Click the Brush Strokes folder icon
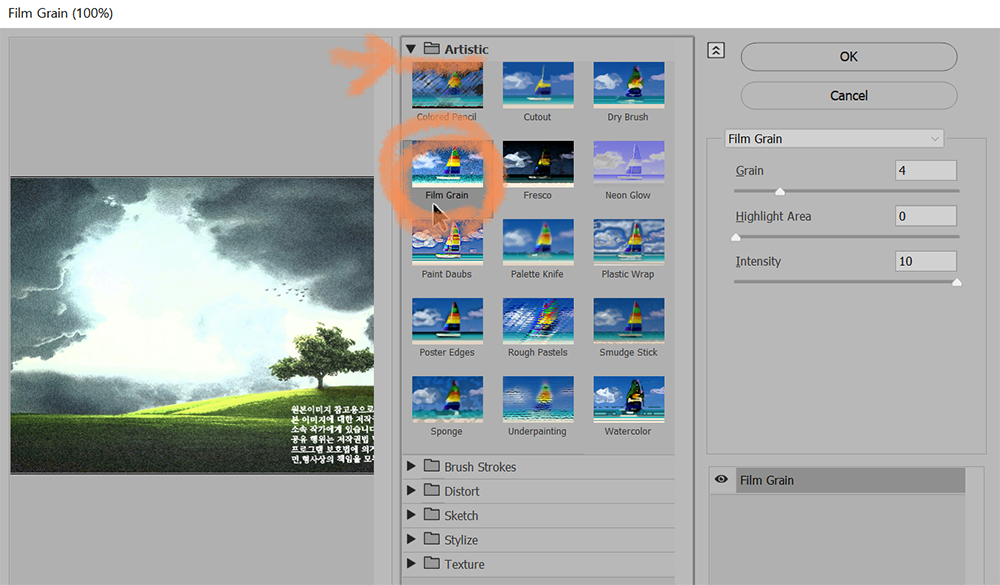Viewport: 1000px width, 585px height. tap(432, 466)
